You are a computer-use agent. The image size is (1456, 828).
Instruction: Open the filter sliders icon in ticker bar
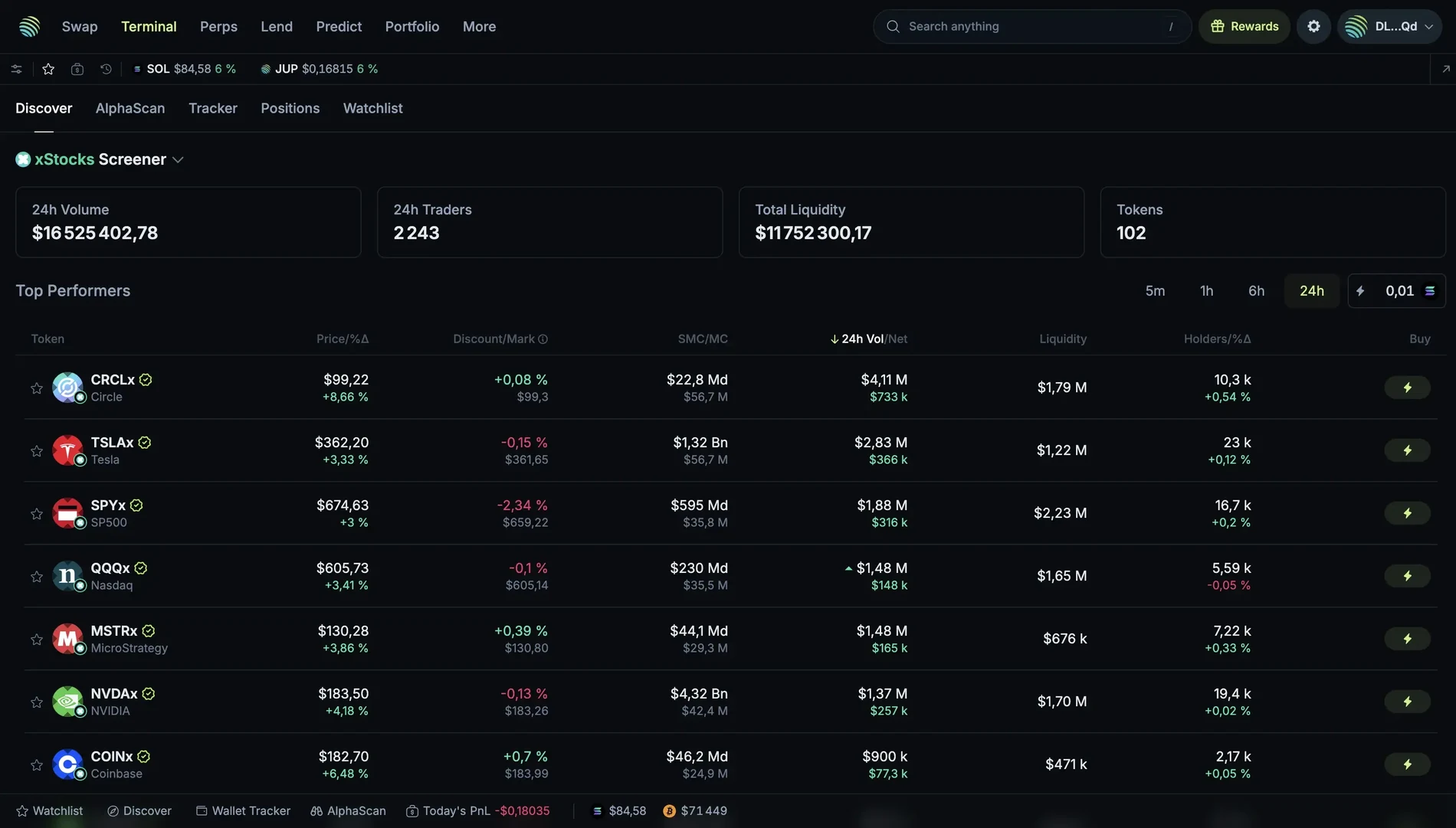[16, 69]
